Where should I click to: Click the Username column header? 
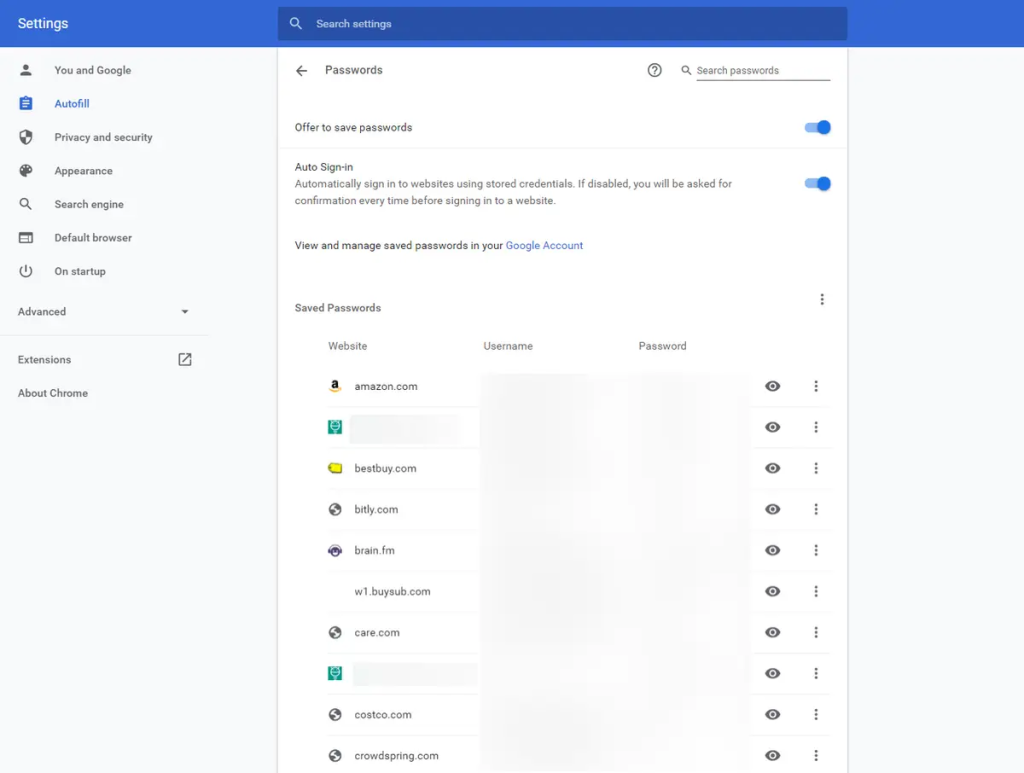pos(508,346)
